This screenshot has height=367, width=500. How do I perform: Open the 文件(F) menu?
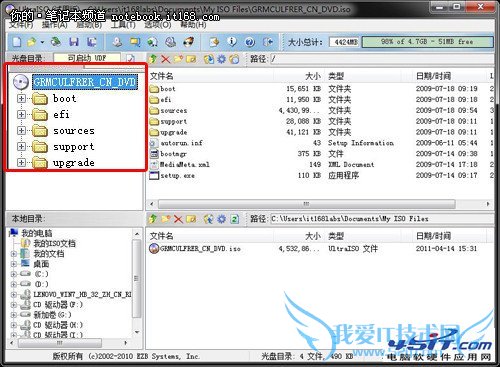pos(21,25)
